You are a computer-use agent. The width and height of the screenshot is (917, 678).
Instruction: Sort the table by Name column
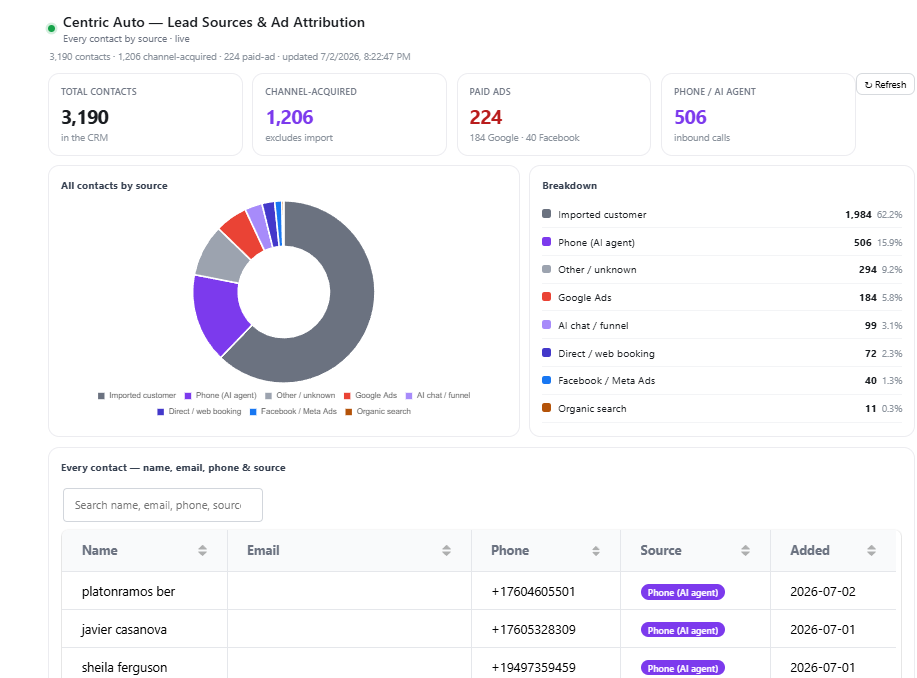[x=202, y=550]
